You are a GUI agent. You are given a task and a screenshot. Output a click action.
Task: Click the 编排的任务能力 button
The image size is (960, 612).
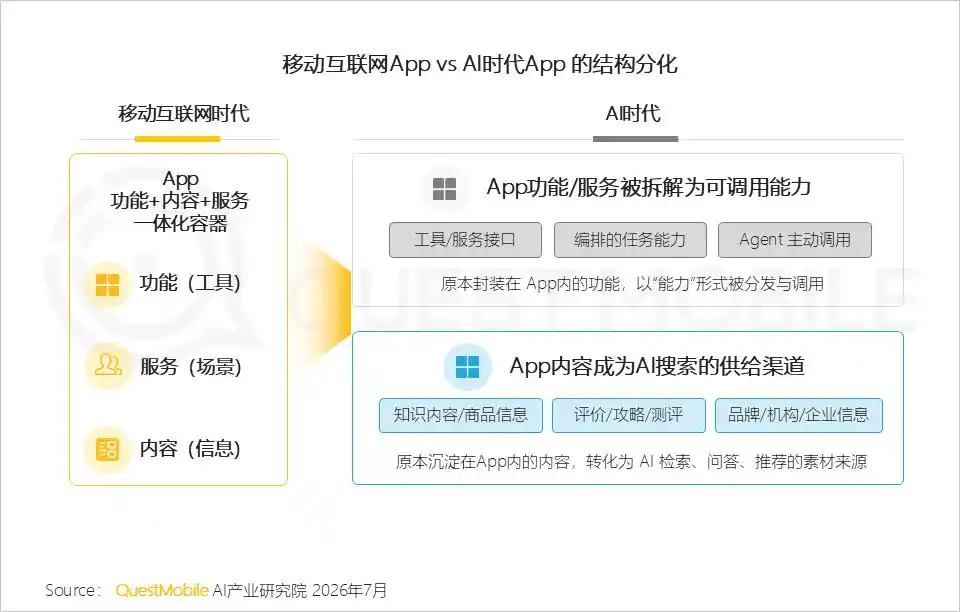[x=630, y=240]
